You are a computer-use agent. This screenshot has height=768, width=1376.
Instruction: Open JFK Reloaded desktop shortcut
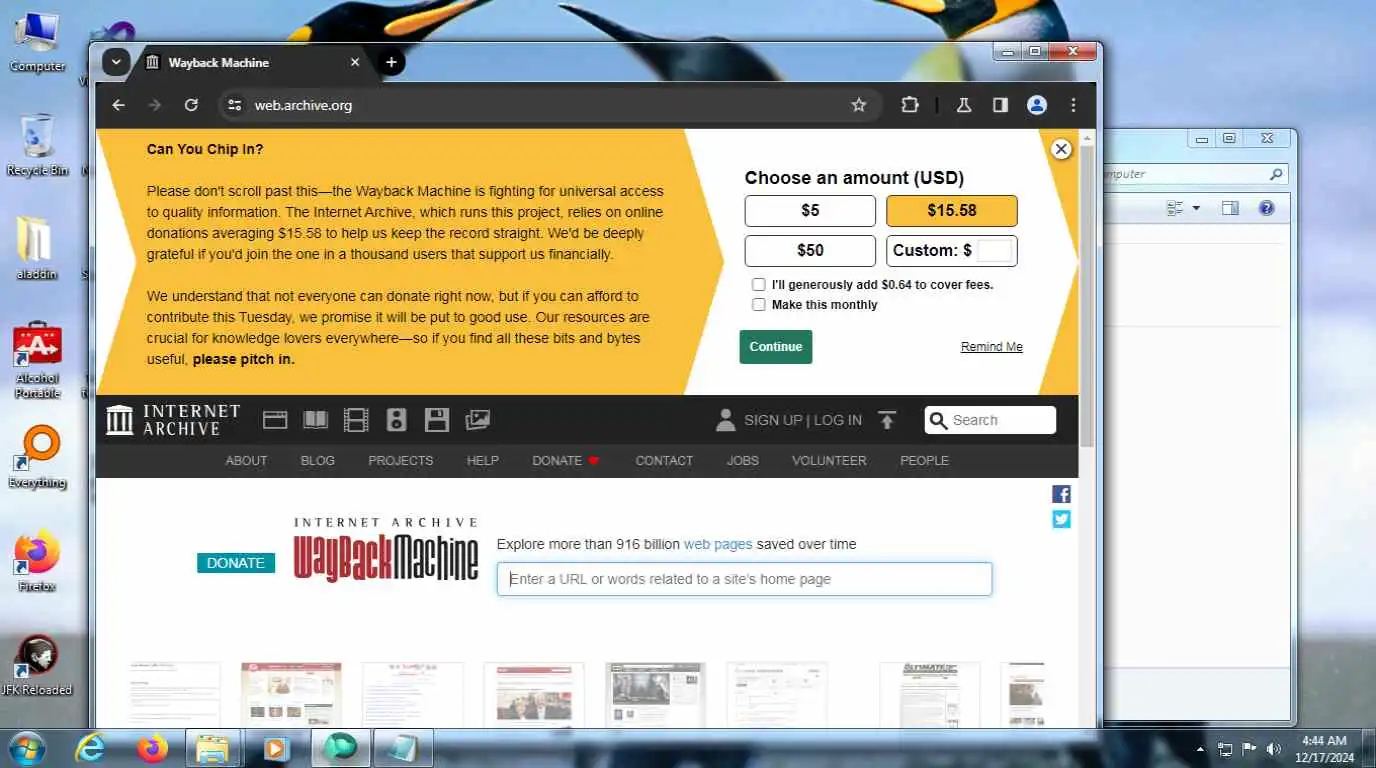(x=37, y=665)
